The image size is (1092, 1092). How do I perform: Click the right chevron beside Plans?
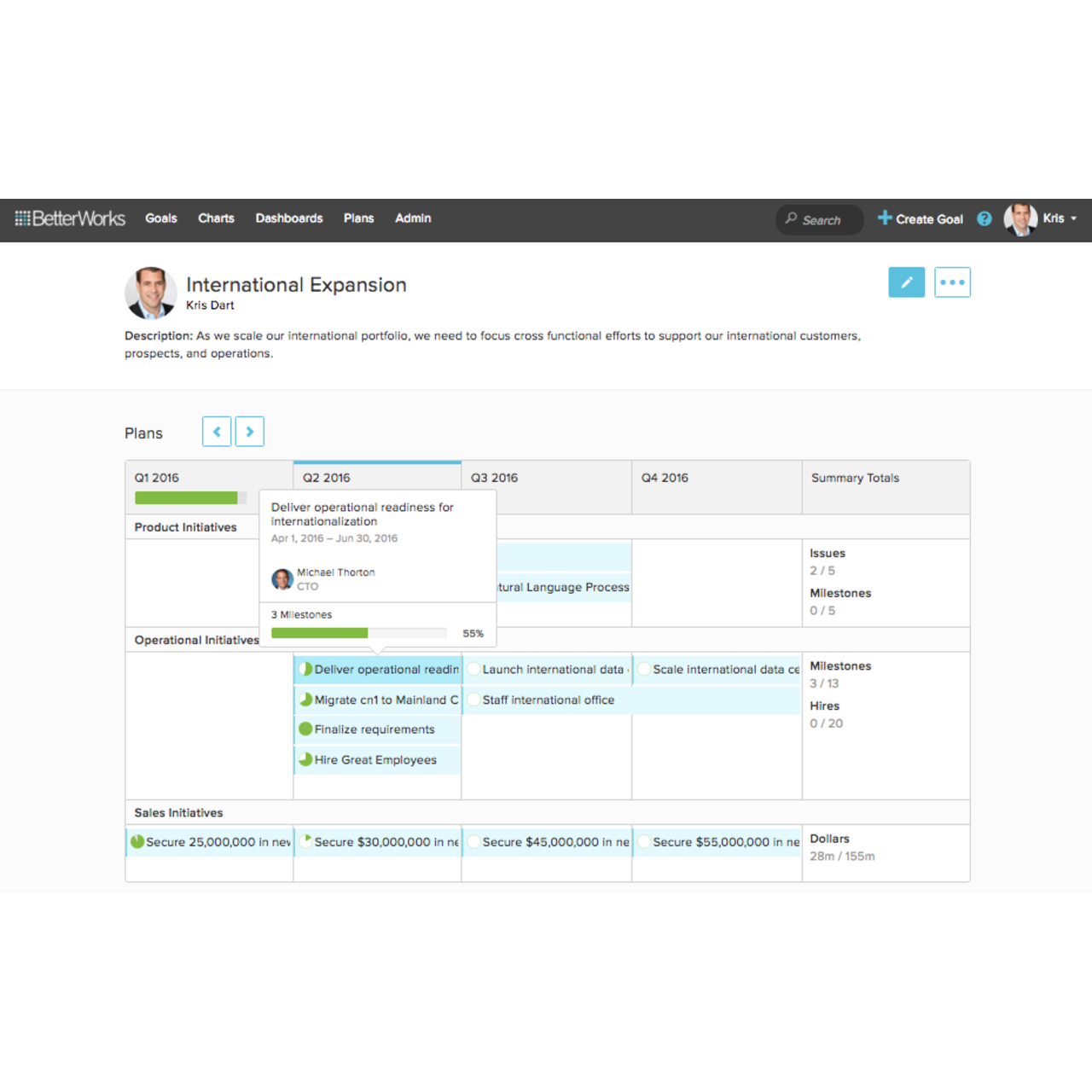tap(249, 432)
